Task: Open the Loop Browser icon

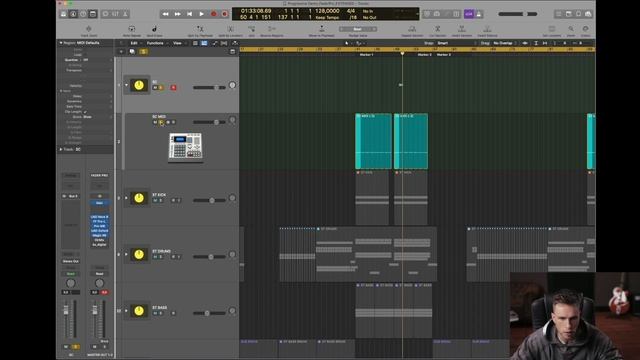Action: pyautogui.click(x=578, y=14)
